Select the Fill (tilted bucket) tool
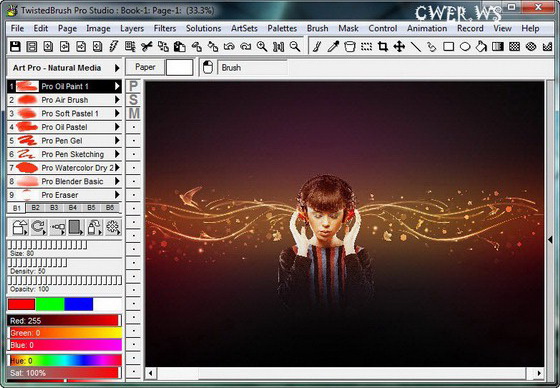 pos(481,46)
